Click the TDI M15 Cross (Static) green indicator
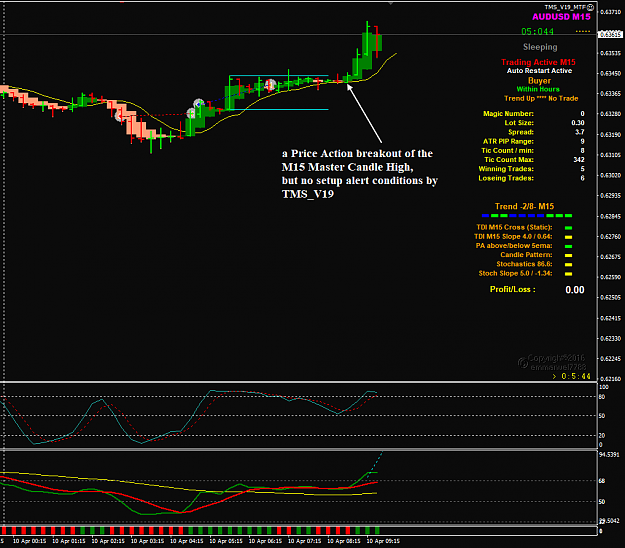 tap(568, 228)
